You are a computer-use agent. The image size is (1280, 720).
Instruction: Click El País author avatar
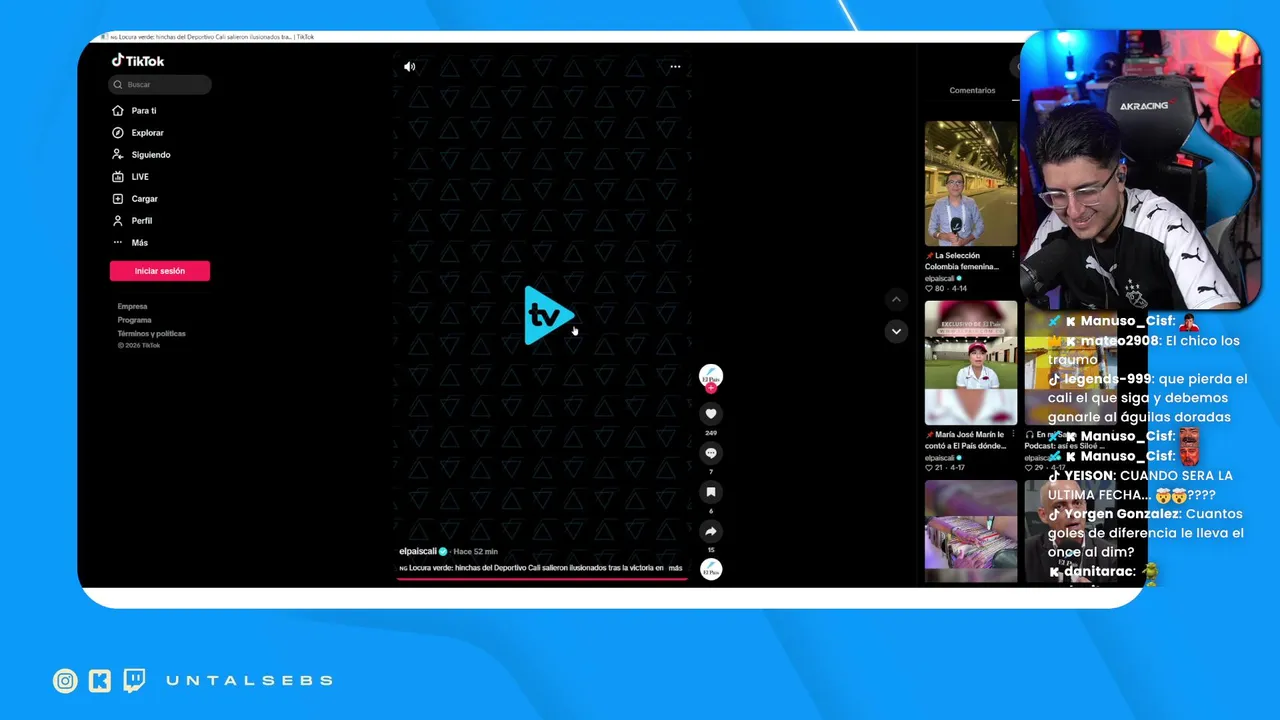click(x=711, y=377)
